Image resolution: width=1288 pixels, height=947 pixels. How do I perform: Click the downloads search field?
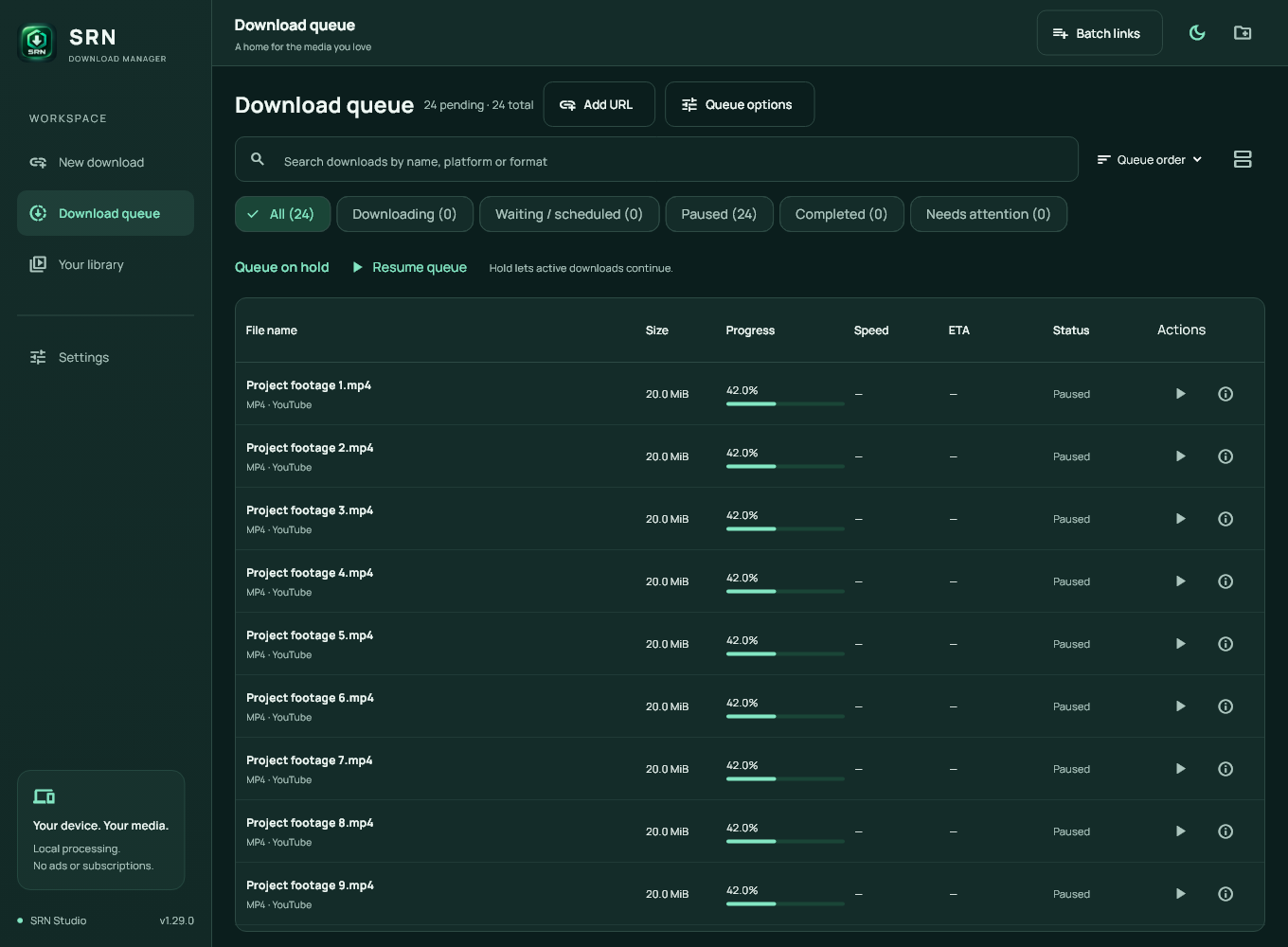pos(656,159)
